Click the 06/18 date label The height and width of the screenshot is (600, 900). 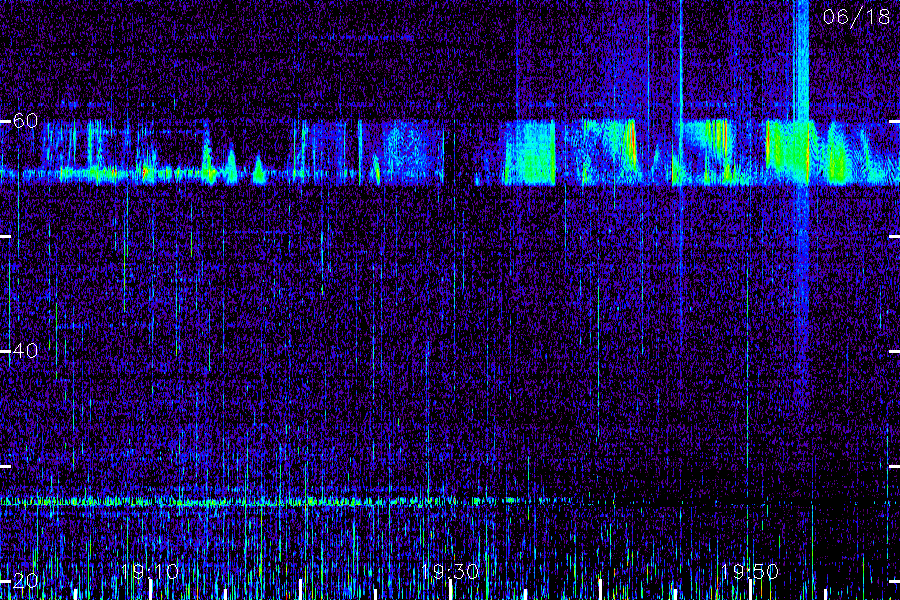click(856, 17)
